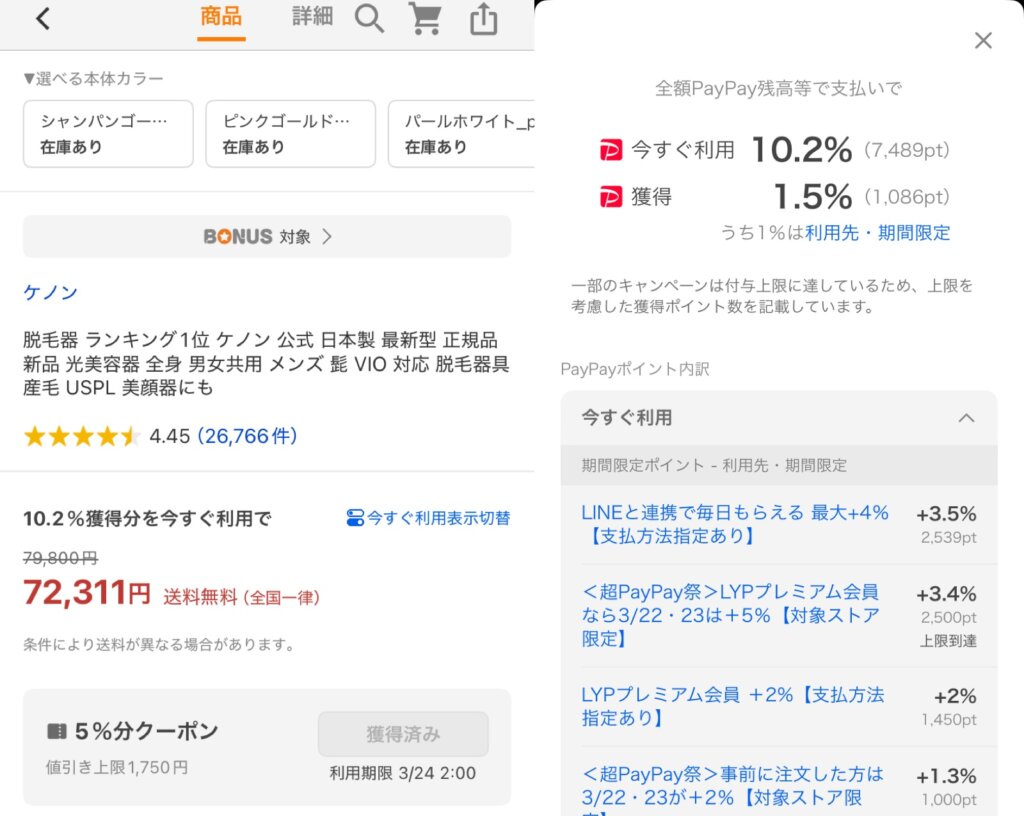Click the product title 脱毛器 ランキング1位

click(266, 364)
